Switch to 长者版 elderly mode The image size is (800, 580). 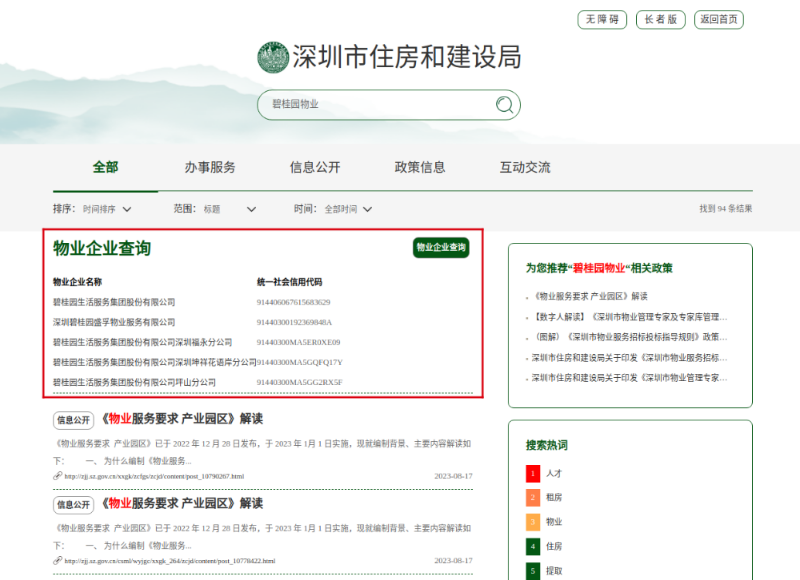(661, 19)
